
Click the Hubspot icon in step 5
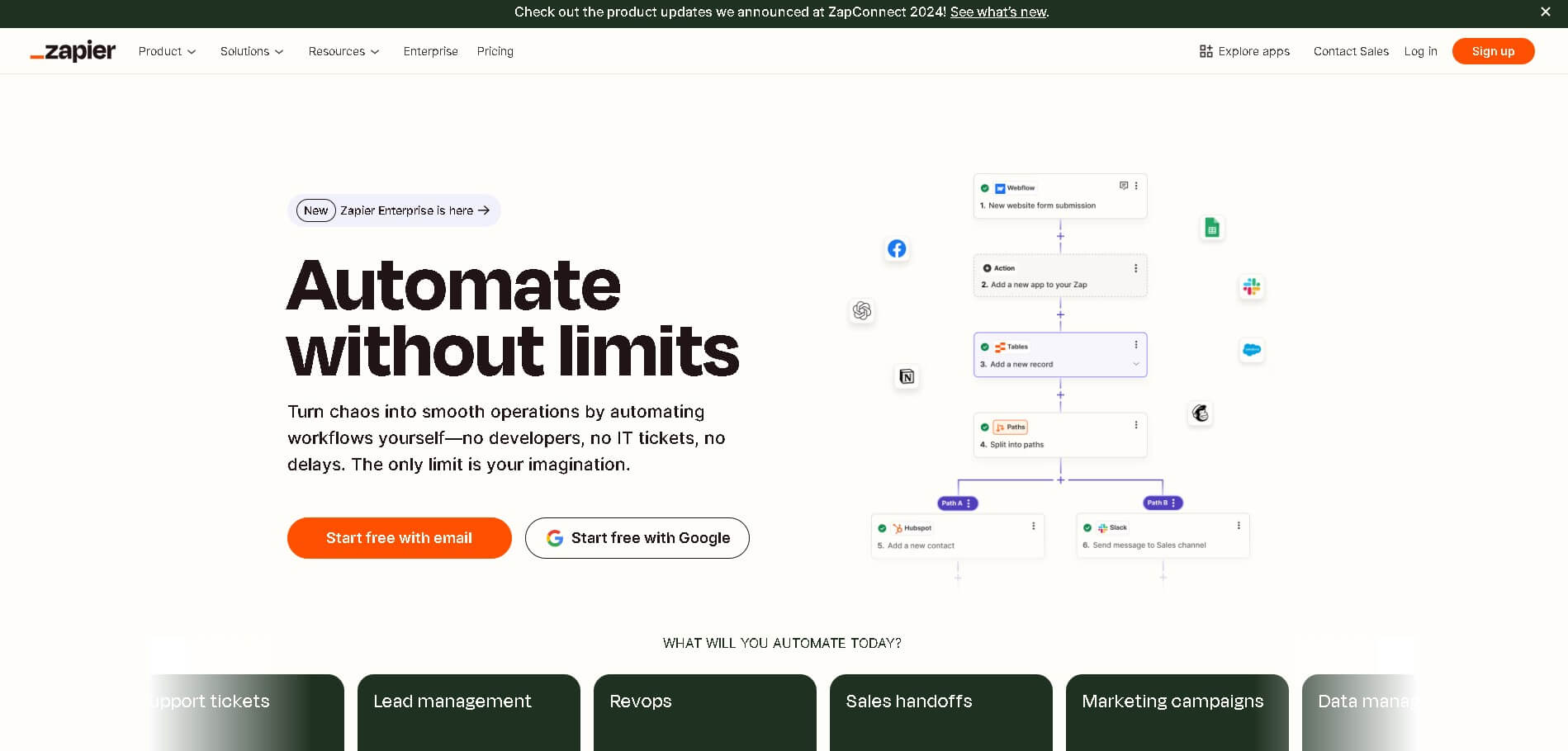coord(898,528)
